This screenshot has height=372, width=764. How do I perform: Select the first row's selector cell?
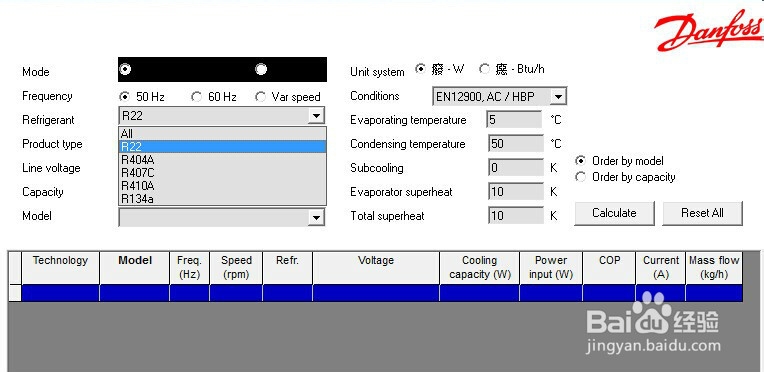pos(15,293)
